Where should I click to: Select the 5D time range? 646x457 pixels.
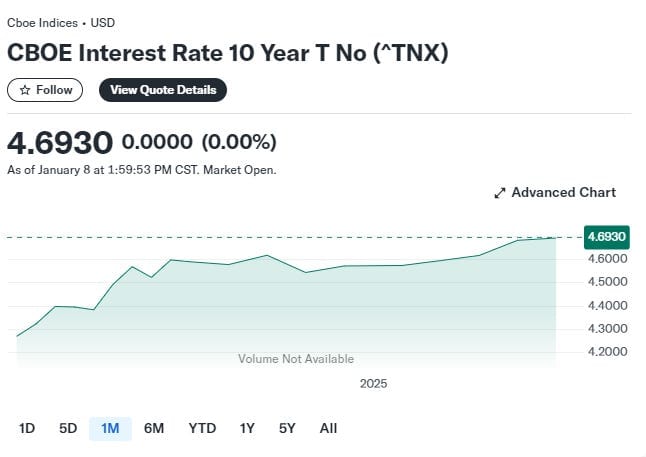pos(68,429)
